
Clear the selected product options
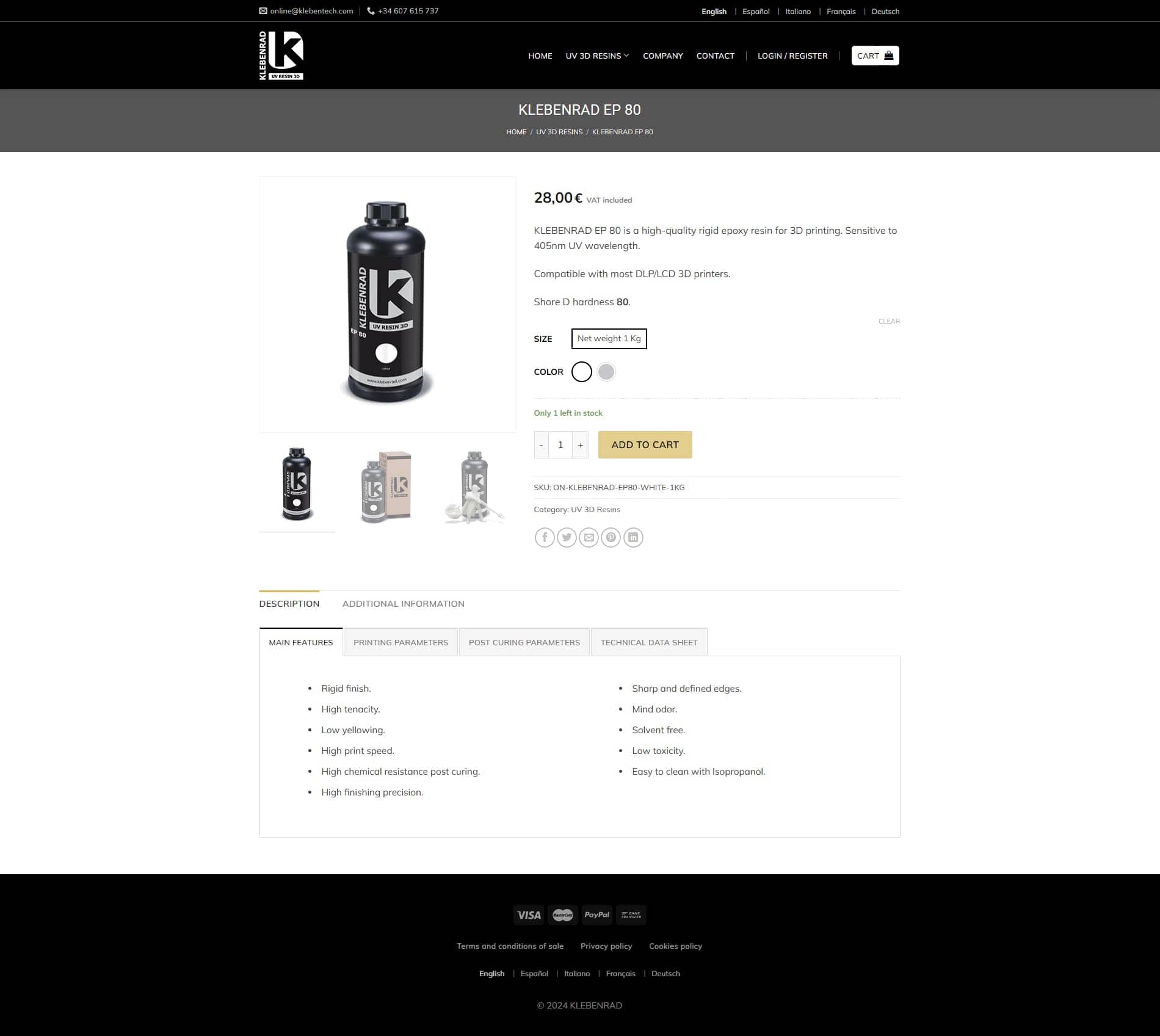(889, 321)
